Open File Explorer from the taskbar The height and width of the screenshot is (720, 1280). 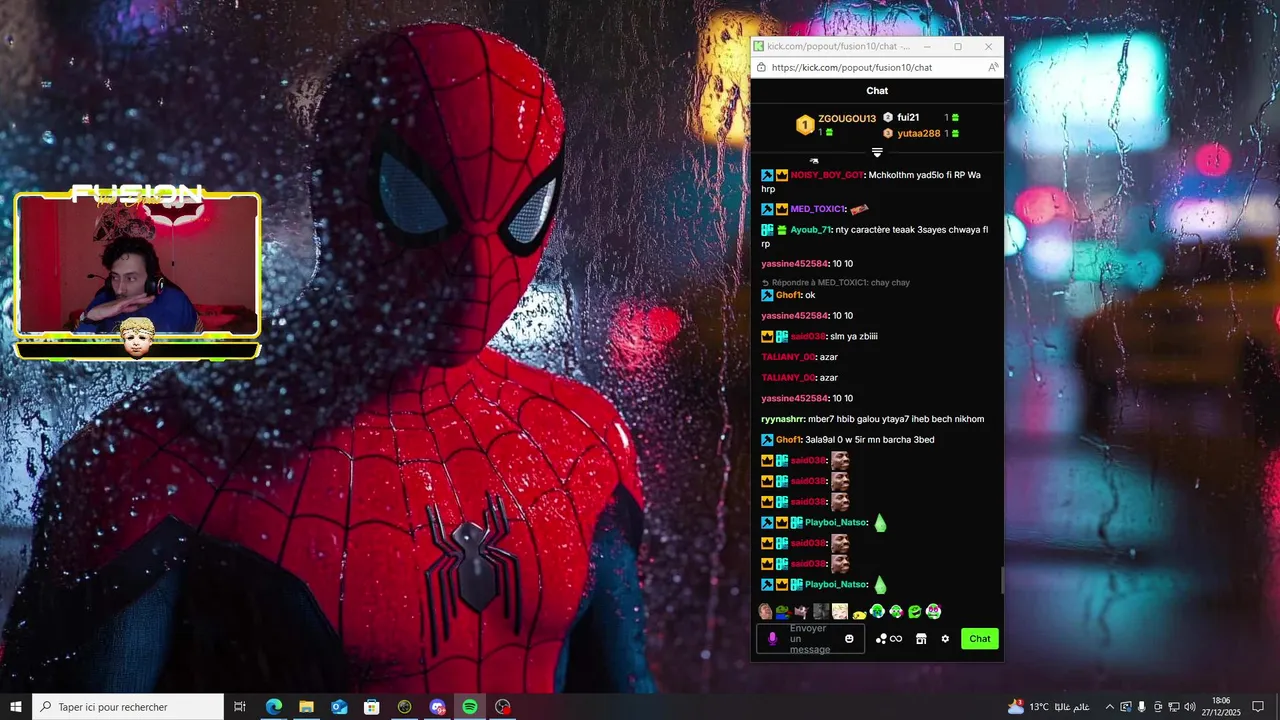pyautogui.click(x=306, y=707)
